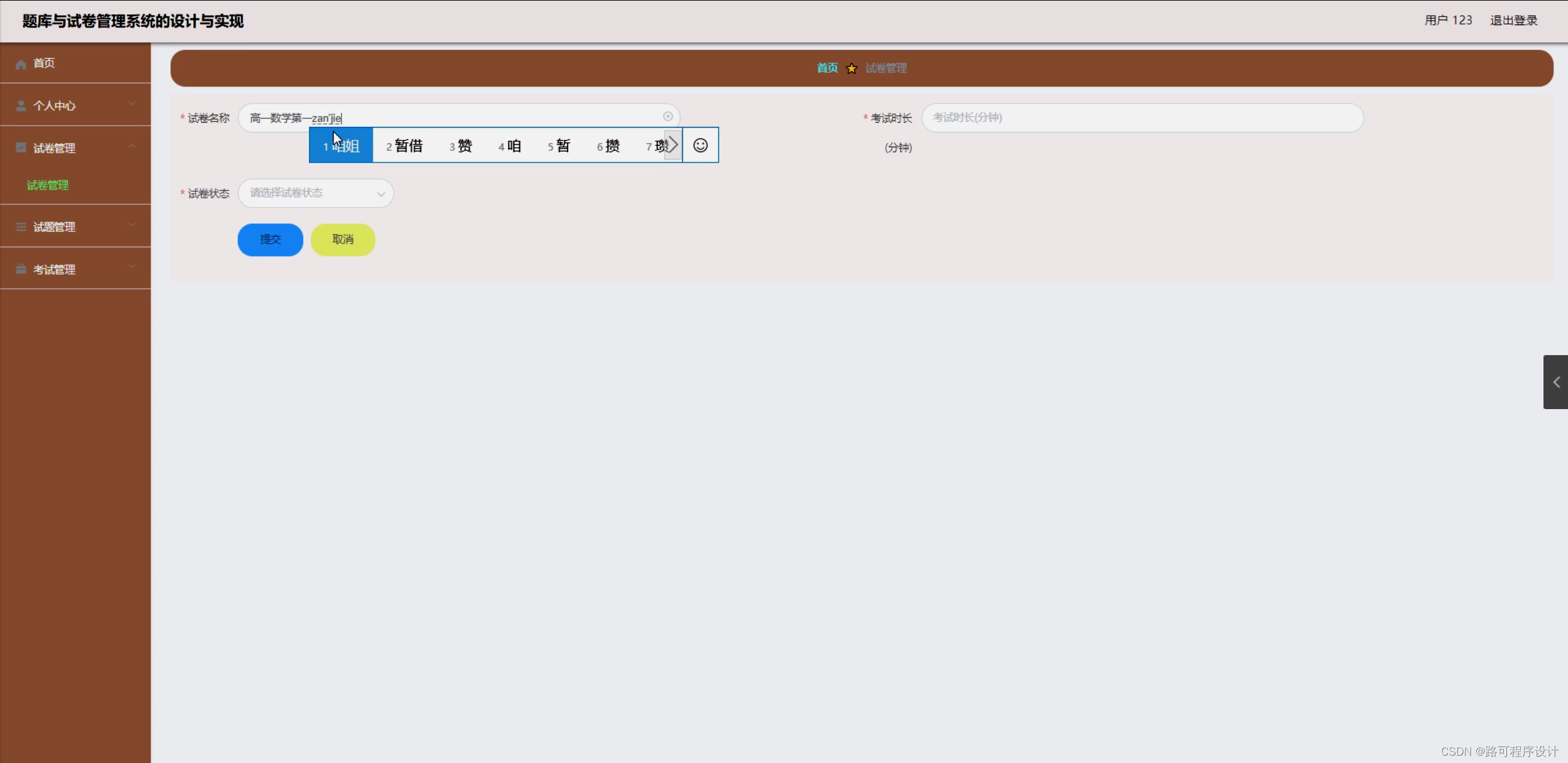
Task: Focus the 考试时长 input field
Action: 1142,118
